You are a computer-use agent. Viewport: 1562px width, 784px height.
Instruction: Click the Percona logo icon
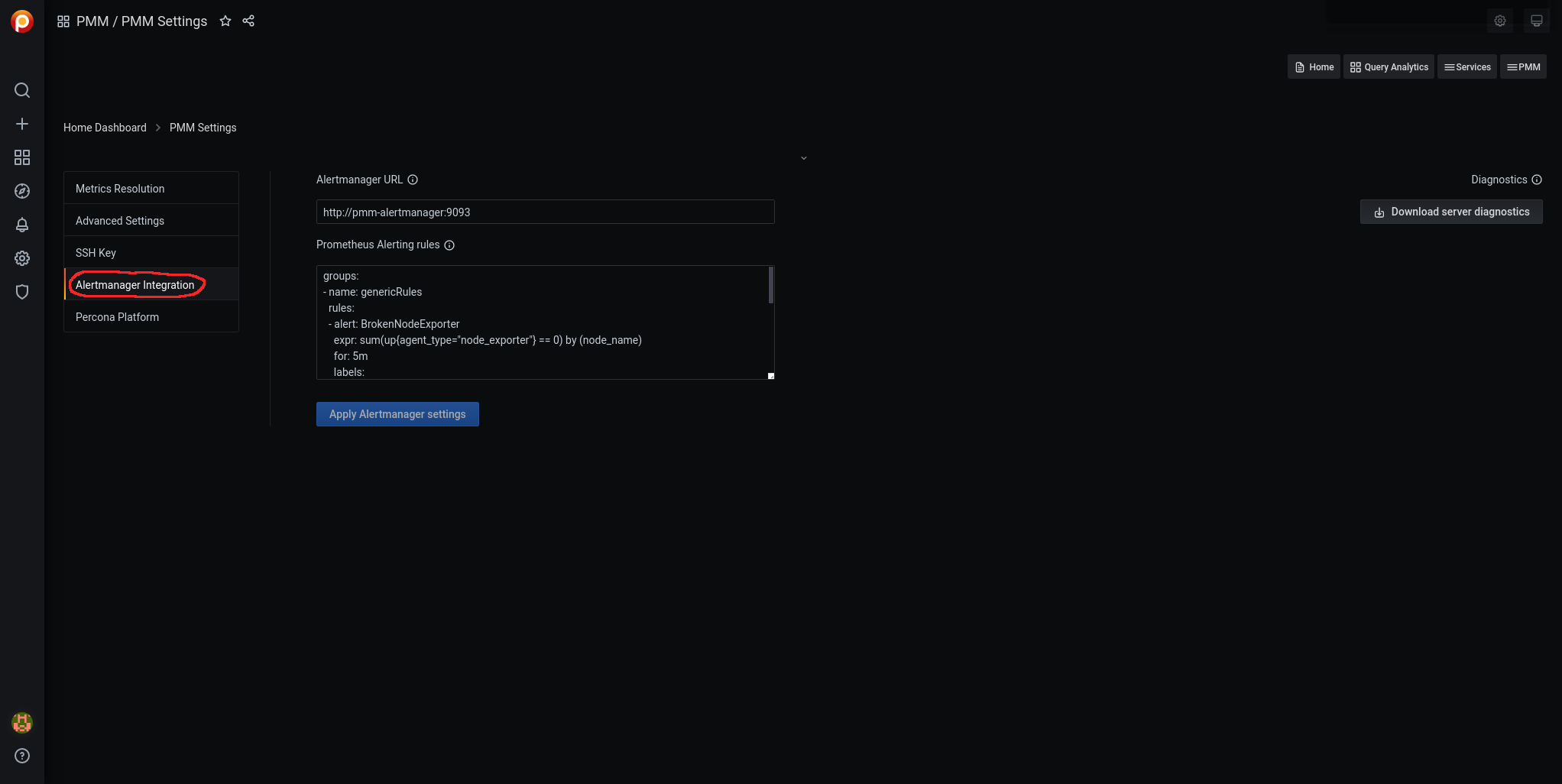click(x=22, y=21)
